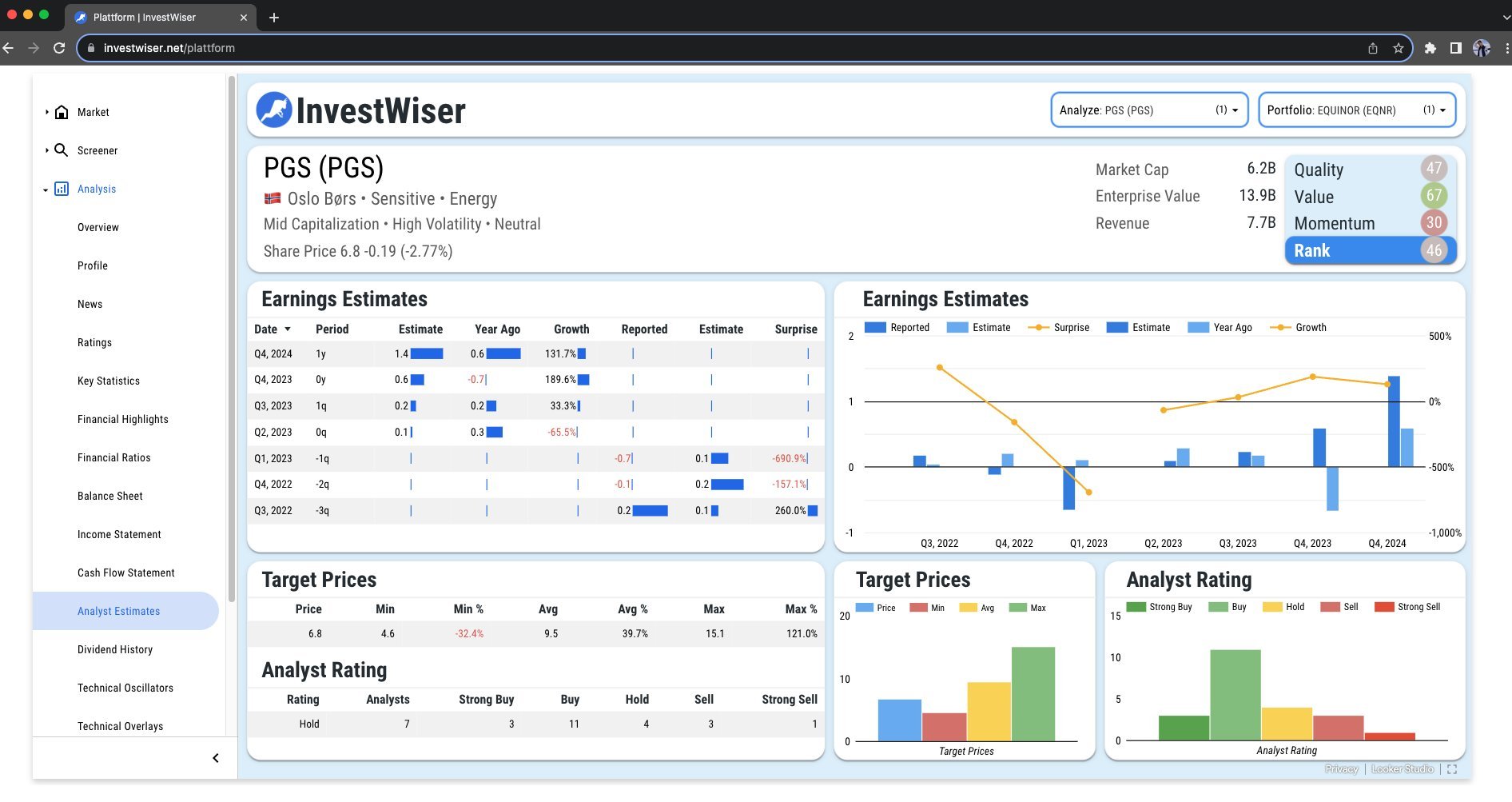Open Balance Sheet in the sidebar
Image resolution: width=1512 pixels, height=802 pixels.
point(110,496)
